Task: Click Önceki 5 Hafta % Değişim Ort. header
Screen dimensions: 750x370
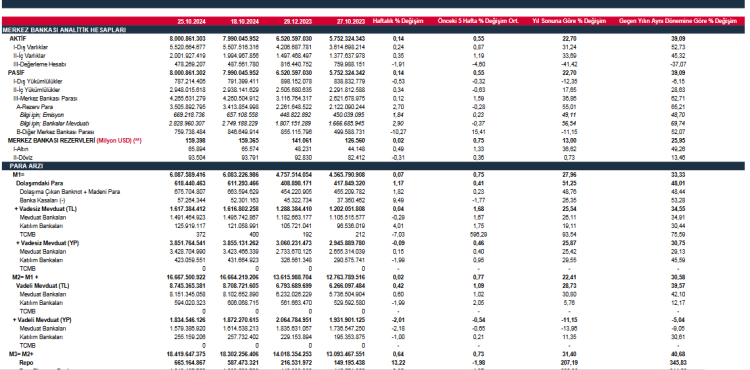Action: [x=478, y=22]
